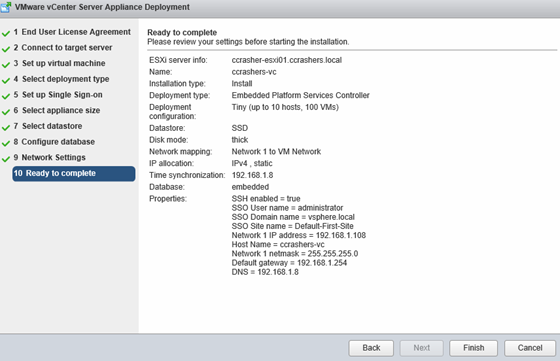Jump to step 3 Set up virtual machine
The width and height of the screenshot is (560, 361).
click(60, 64)
